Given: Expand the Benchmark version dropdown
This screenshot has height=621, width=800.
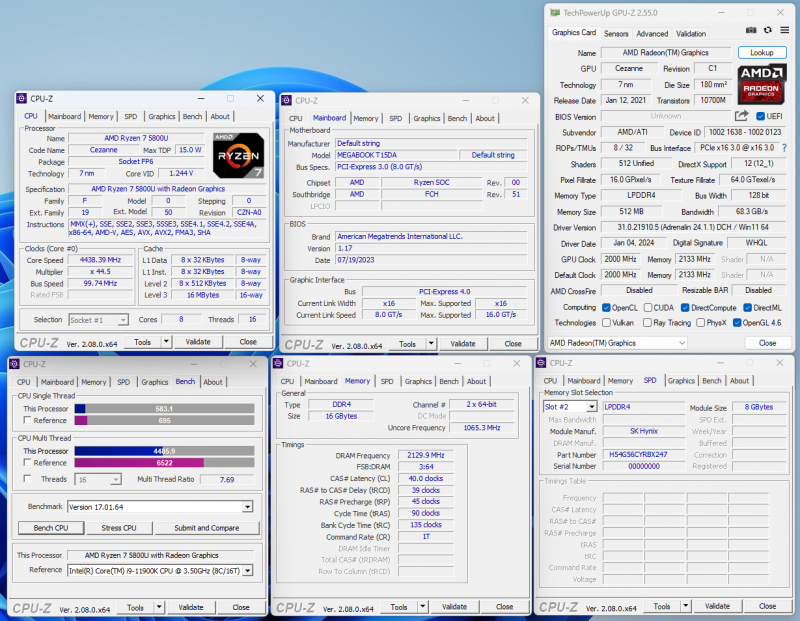Looking at the screenshot, I should tap(247, 507).
